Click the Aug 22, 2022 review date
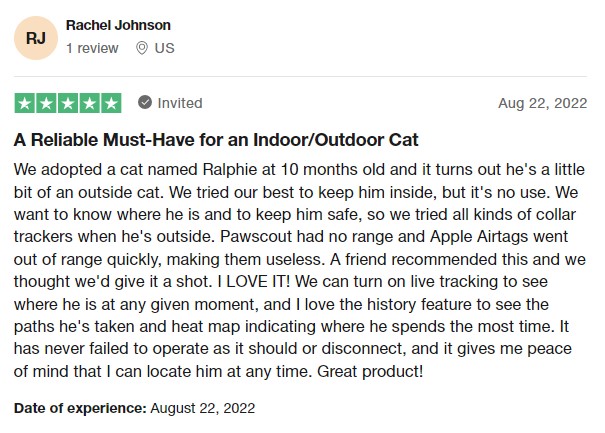 [x=542, y=103]
